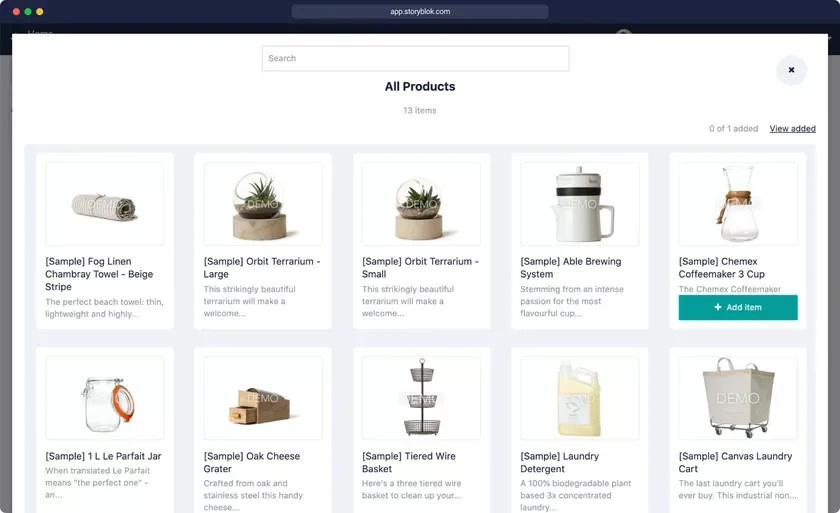
Task: Select the Laundry Detergent product image
Action: coord(580,398)
